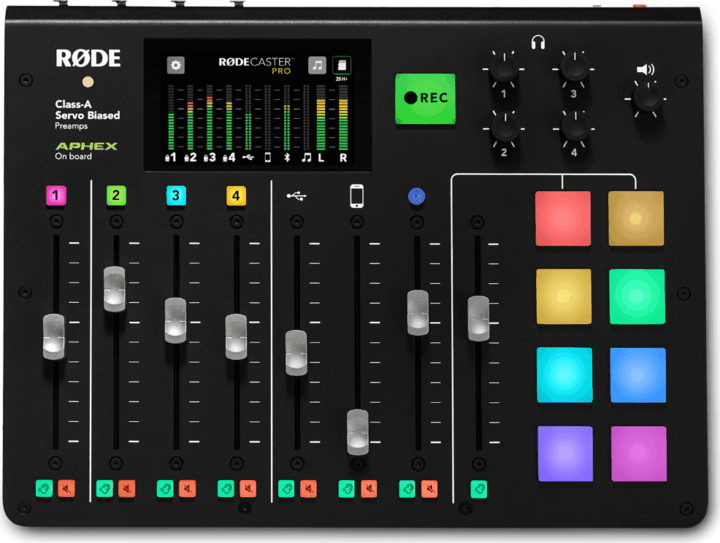
Task: Trigger the green sound pad
Action: click(637, 297)
